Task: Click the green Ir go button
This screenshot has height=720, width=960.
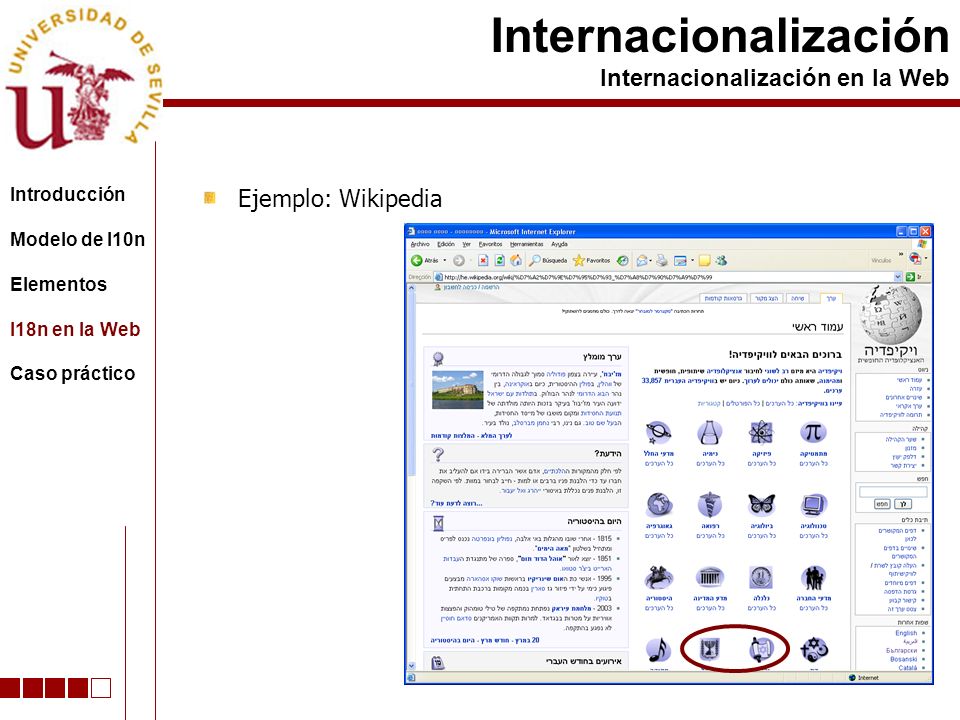Action: point(914,277)
